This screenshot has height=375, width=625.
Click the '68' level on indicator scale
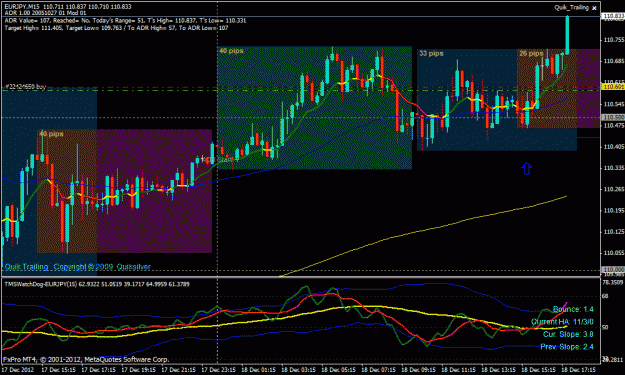605,296
